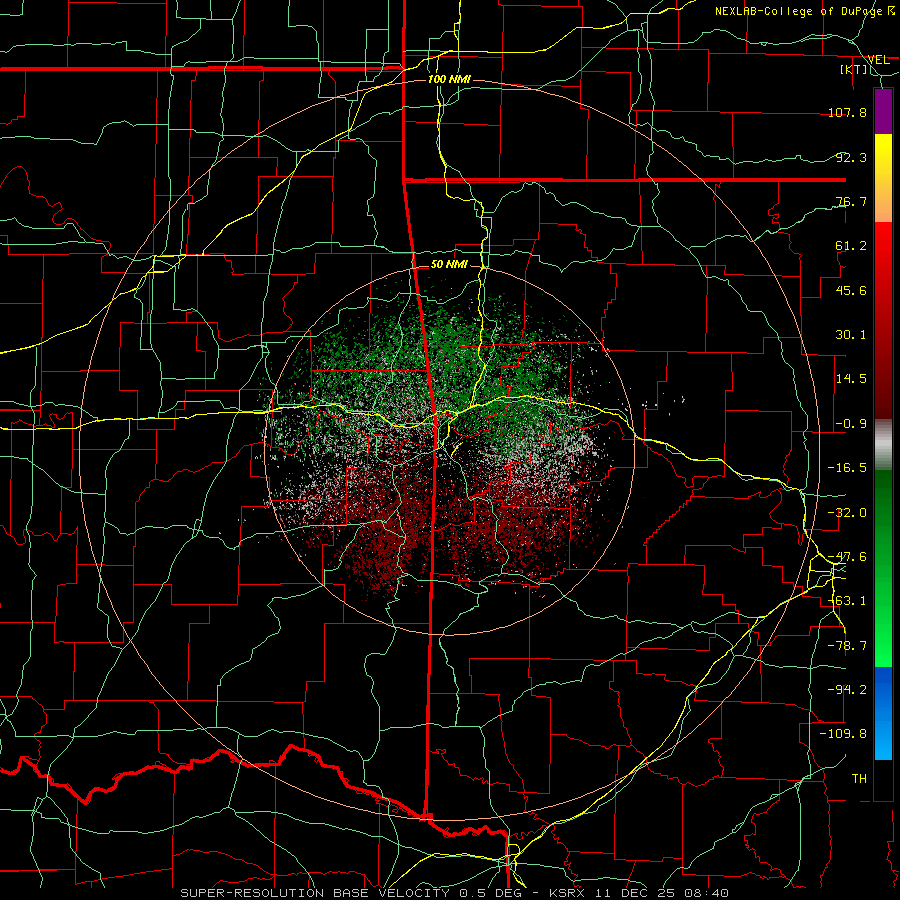Viewport: 900px width, 900px height.
Task: Click the -32.0 velocity scale value
Action: pyautogui.click(x=847, y=513)
